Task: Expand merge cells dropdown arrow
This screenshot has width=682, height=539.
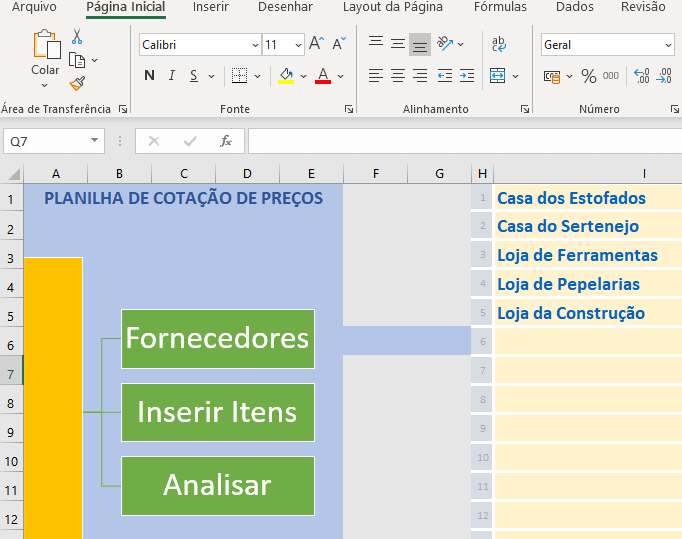Action: tap(515, 76)
